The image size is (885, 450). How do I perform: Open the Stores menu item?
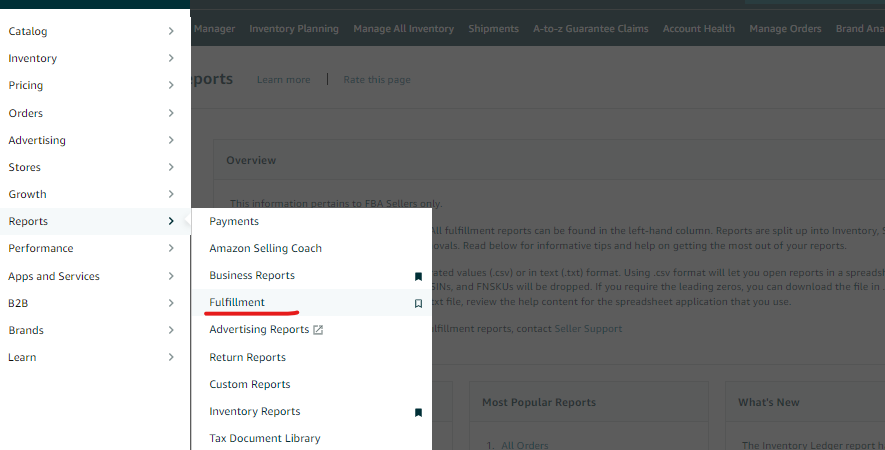tap(95, 167)
